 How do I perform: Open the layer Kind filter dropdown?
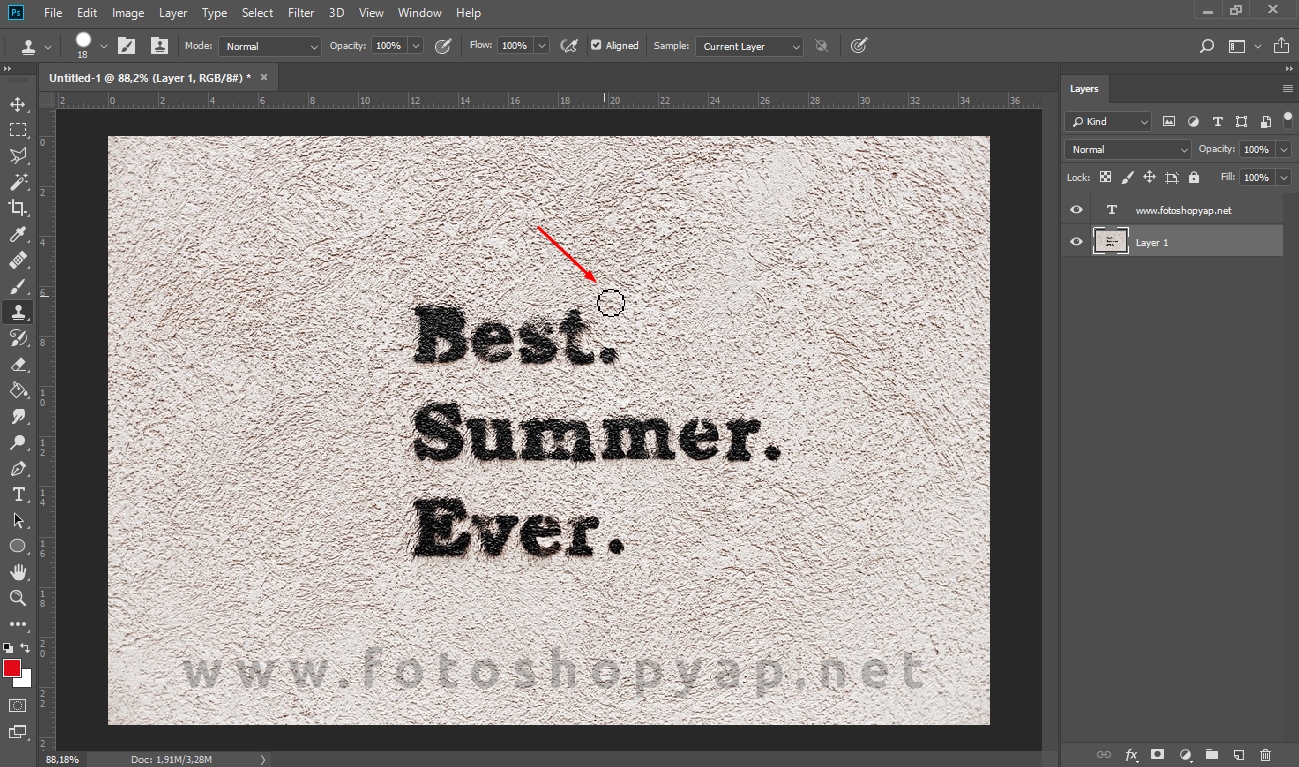tap(1109, 121)
